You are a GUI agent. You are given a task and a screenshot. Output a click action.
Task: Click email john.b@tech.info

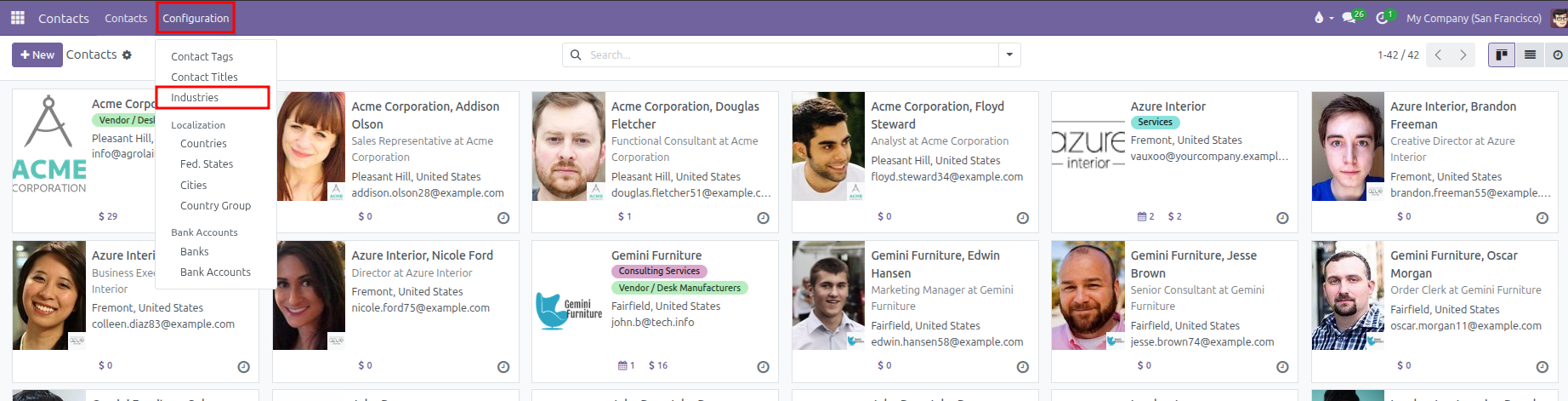click(x=652, y=322)
